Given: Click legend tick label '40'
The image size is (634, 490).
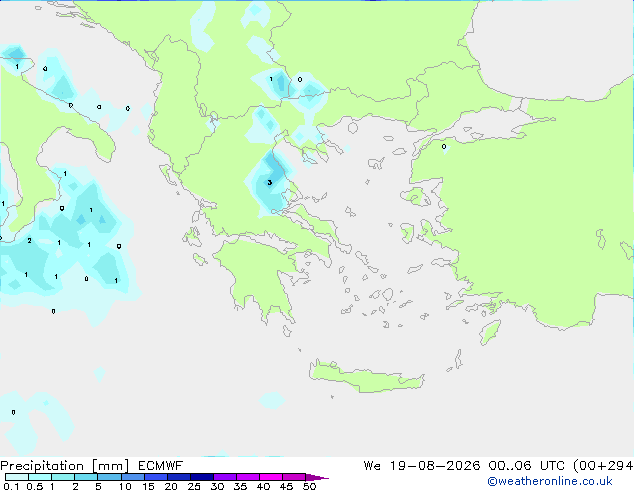Looking at the screenshot, I should pos(263,486).
